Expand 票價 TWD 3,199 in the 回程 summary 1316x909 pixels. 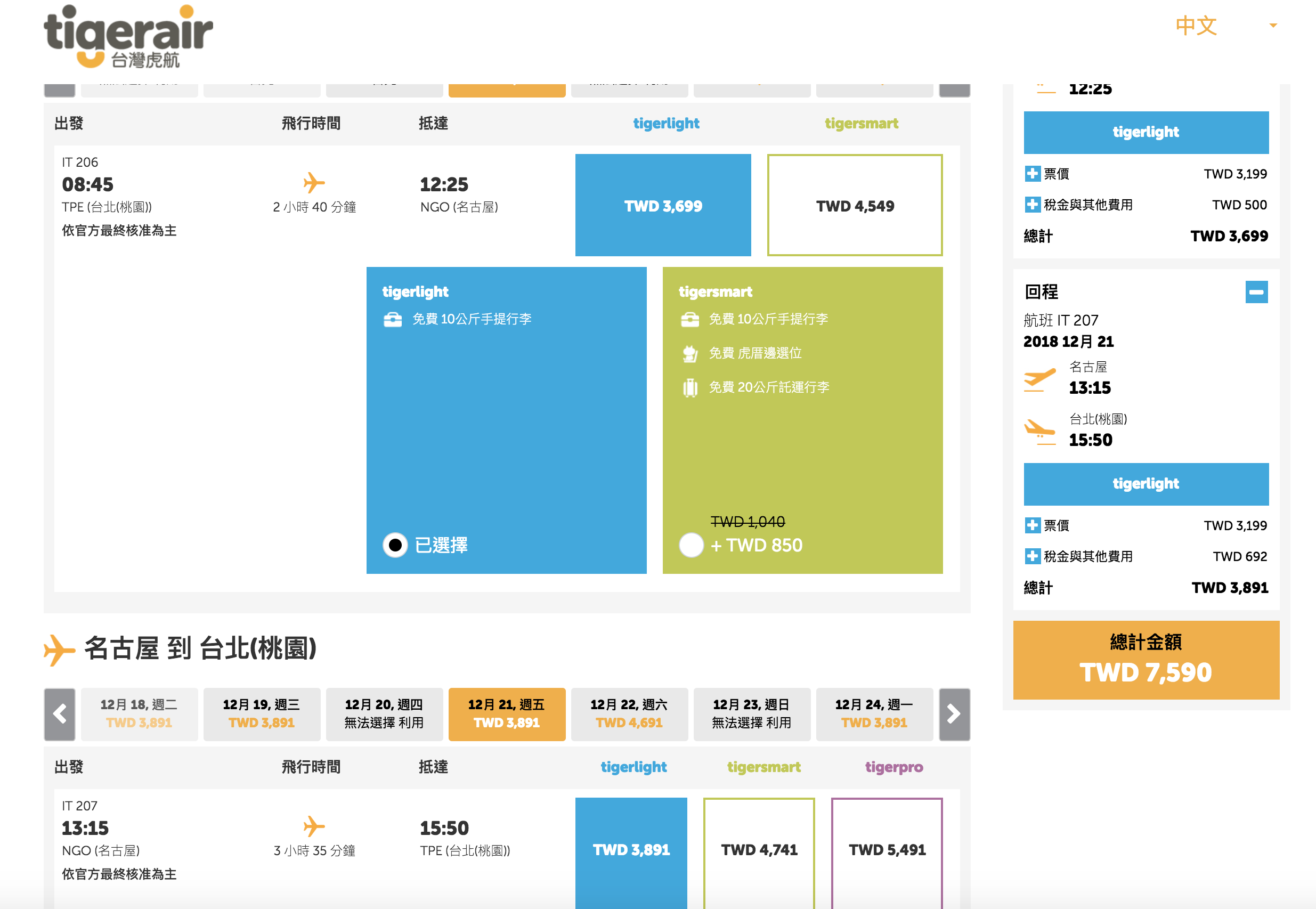click(x=1032, y=525)
